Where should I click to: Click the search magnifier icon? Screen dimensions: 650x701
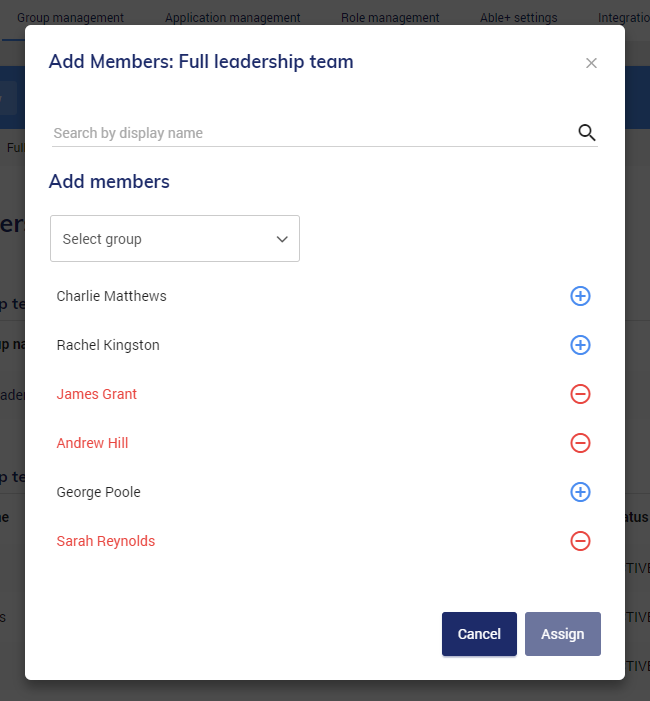(x=587, y=133)
